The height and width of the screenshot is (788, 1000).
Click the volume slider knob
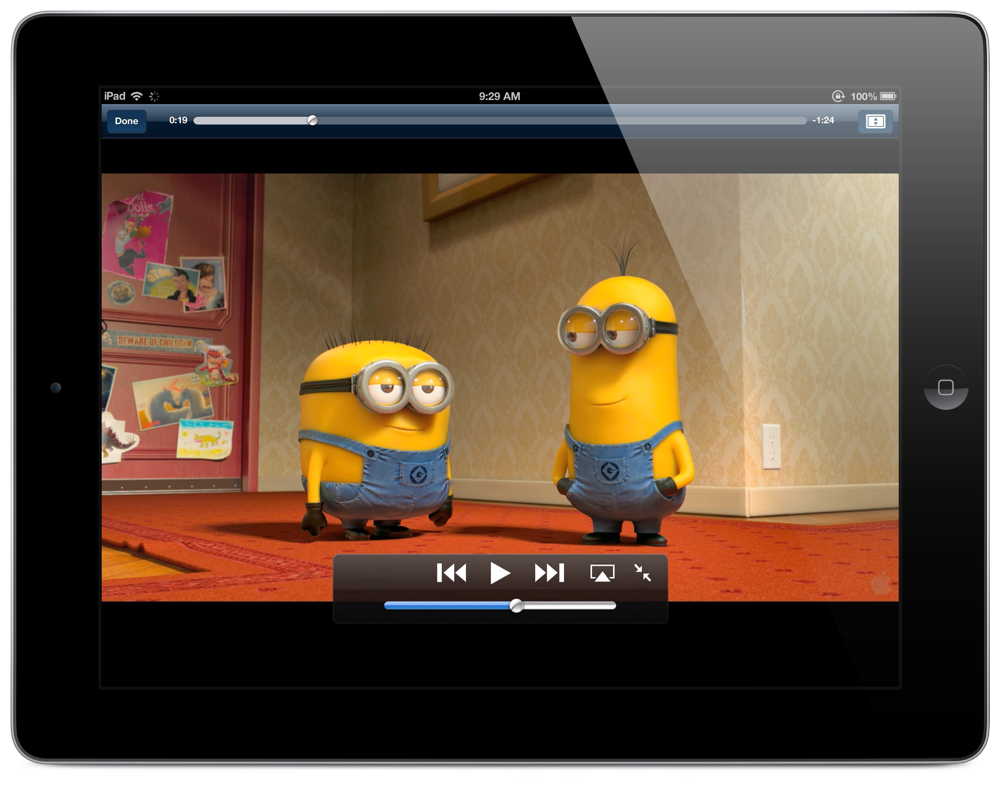tap(517, 606)
